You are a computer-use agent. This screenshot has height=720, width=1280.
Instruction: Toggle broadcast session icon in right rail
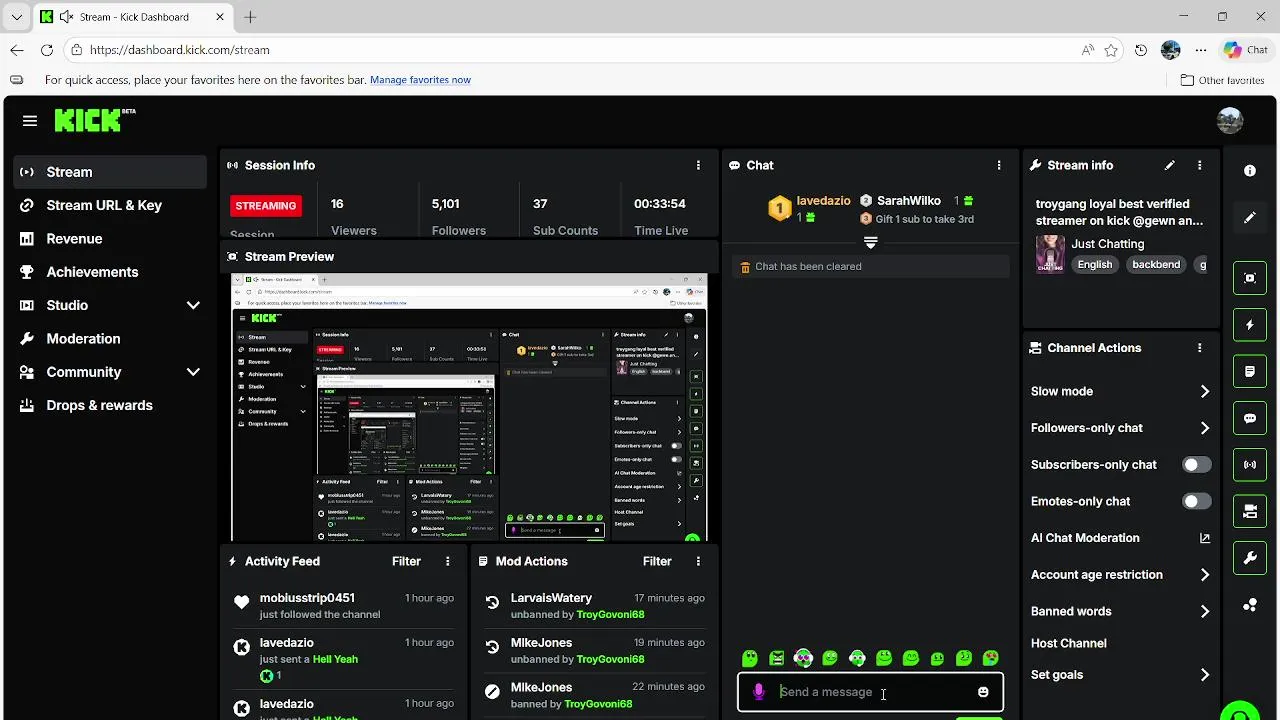point(1250,465)
